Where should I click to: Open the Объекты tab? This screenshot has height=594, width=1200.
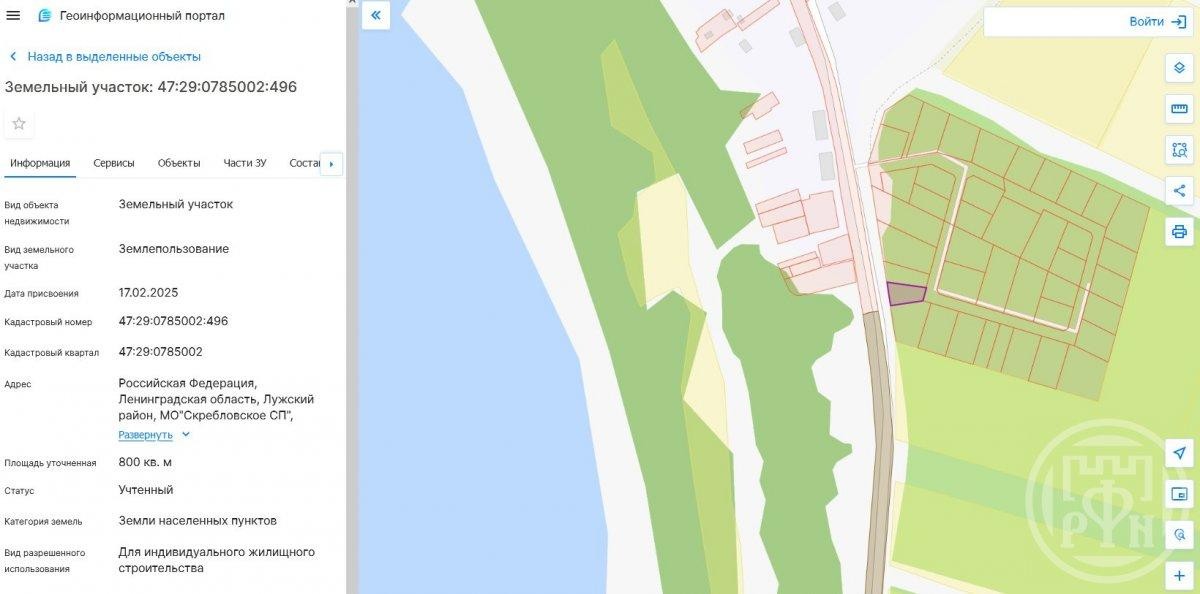179,163
